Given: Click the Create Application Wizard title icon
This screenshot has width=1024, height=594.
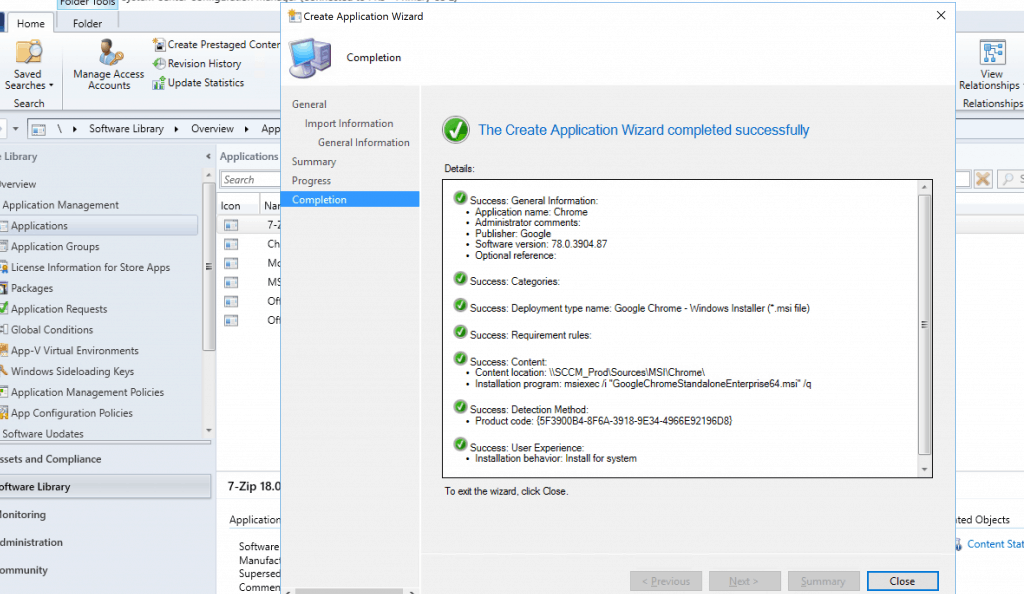Looking at the screenshot, I should pos(295,16).
